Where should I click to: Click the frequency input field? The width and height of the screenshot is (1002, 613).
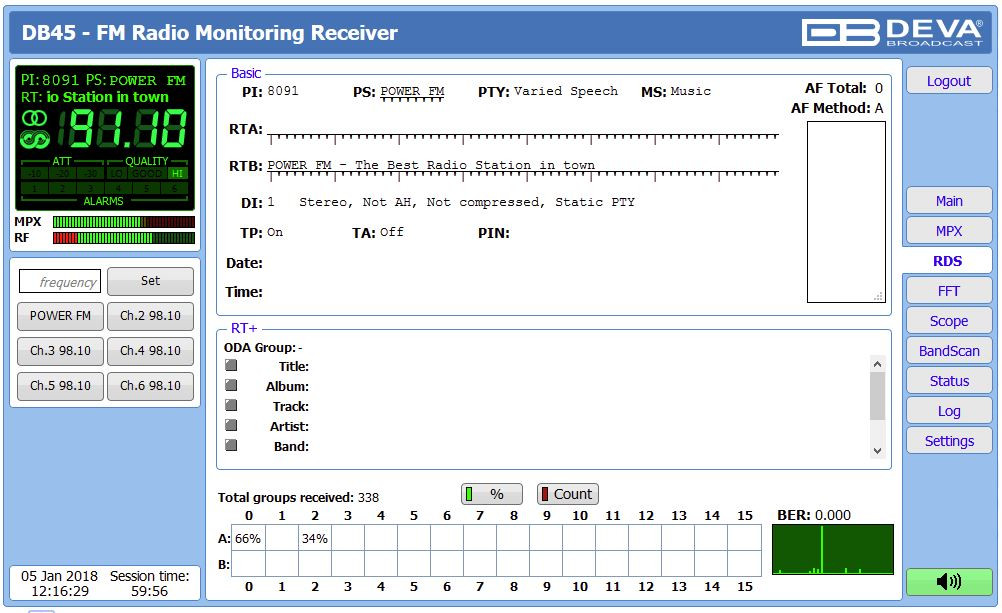pyautogui.click(x=60, y=281)
